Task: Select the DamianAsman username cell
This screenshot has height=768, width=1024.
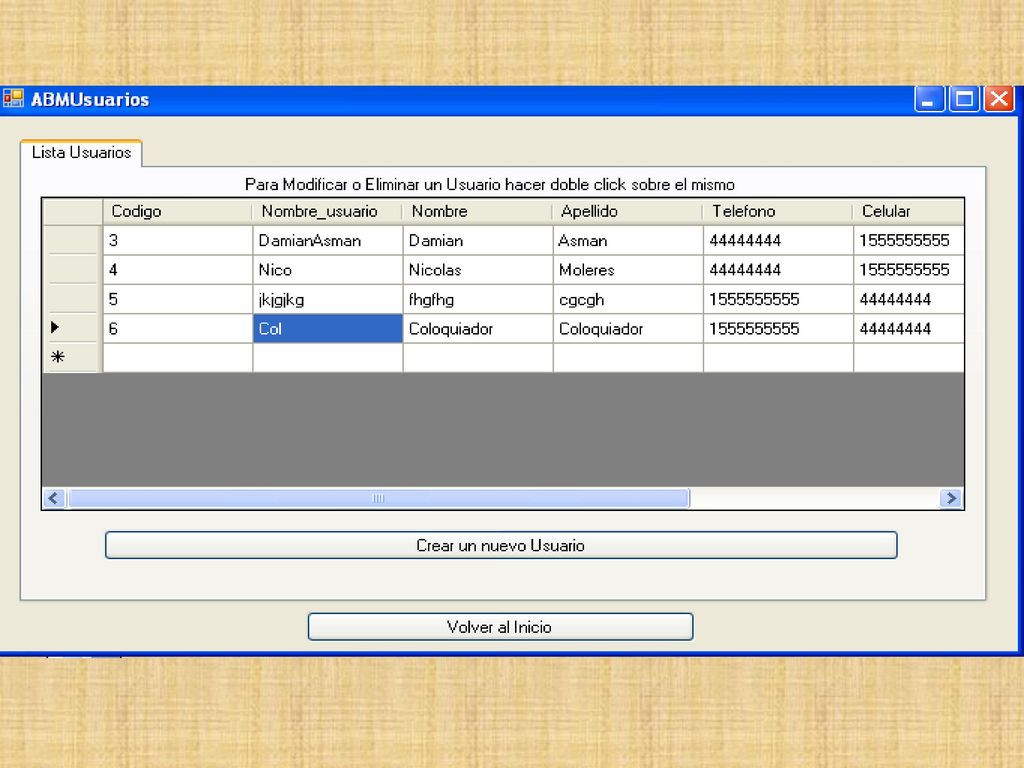Action: point(328,240)
